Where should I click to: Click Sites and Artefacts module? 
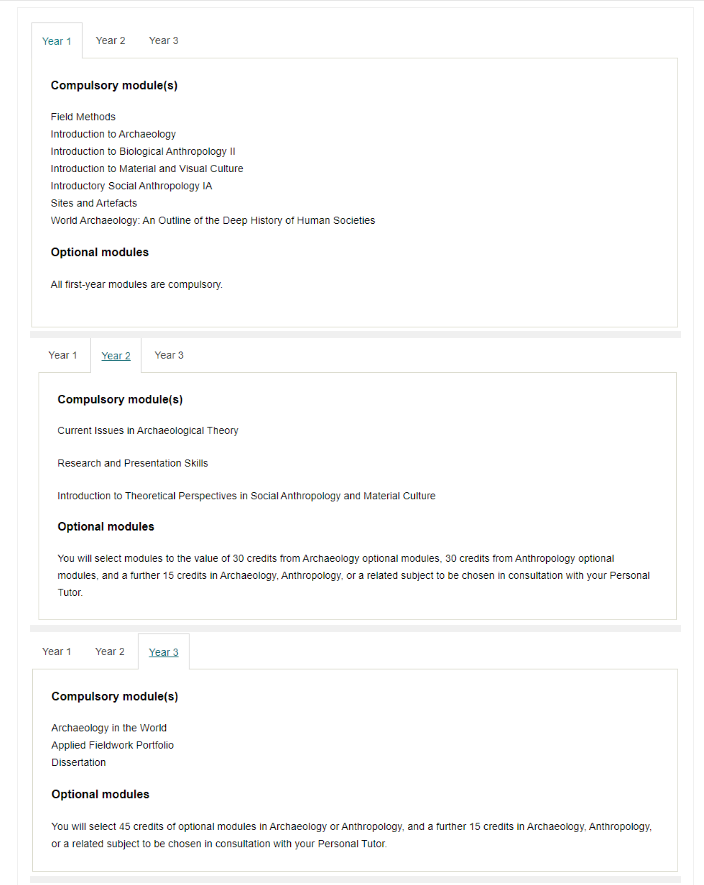(x=94, y=203)
